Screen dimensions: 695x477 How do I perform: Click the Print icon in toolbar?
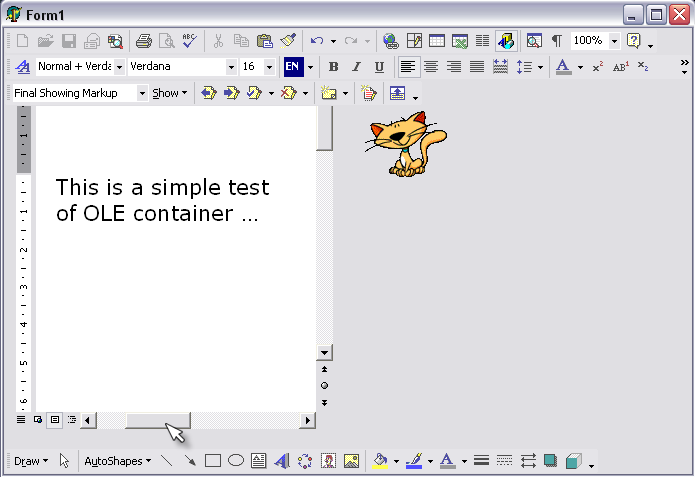tap(143, 41)
